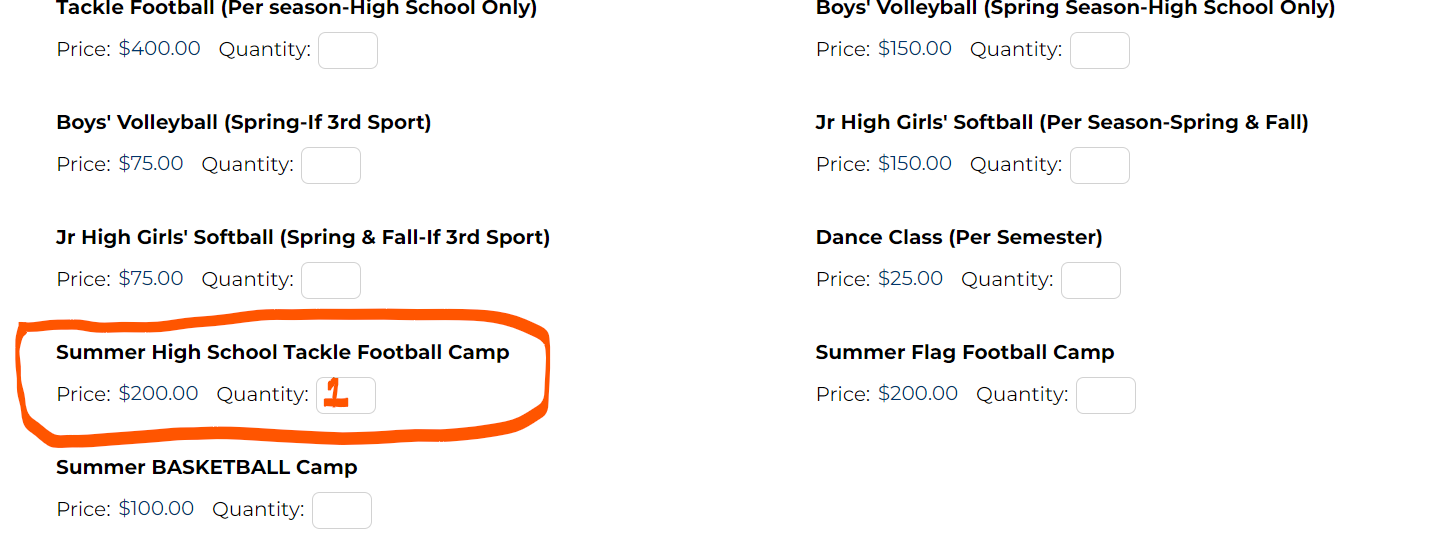Click the Summer BASKETBALL Camp heading
The image size is (1438, 538).
pyautogui.click(x=207, y=467)
